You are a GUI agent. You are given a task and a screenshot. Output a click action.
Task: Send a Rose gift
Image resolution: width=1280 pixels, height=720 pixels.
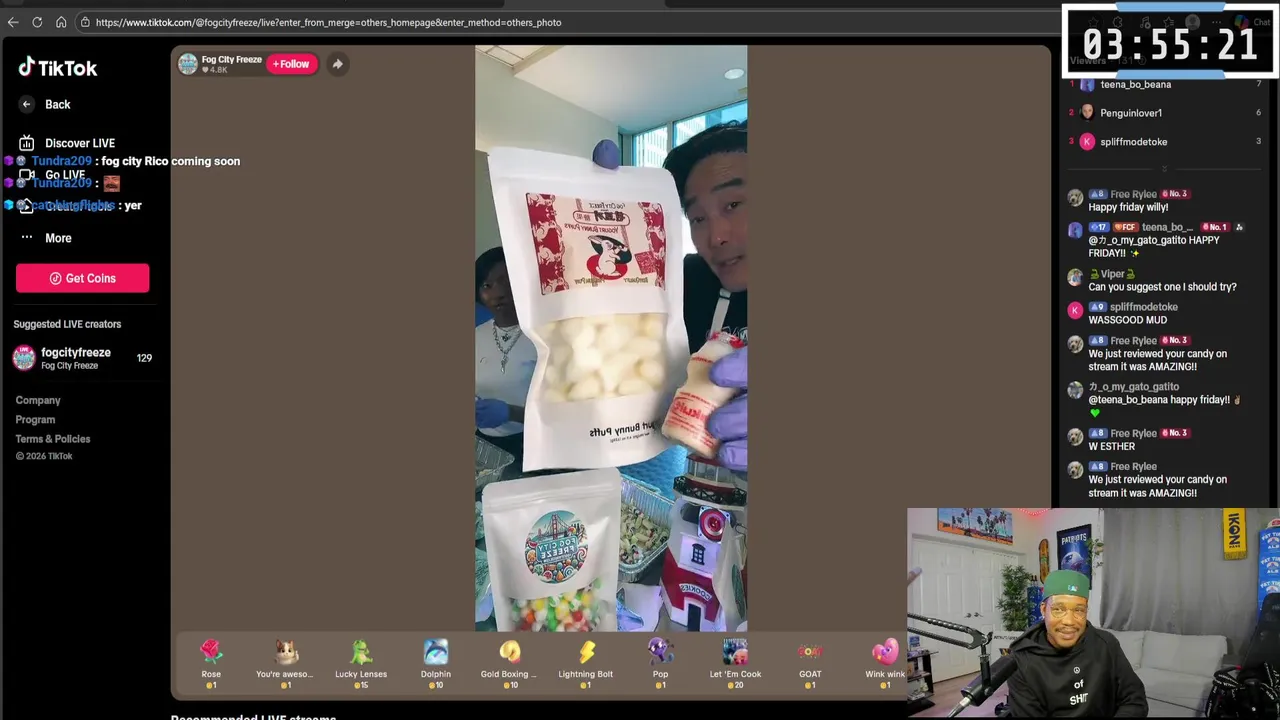(211, 663)
